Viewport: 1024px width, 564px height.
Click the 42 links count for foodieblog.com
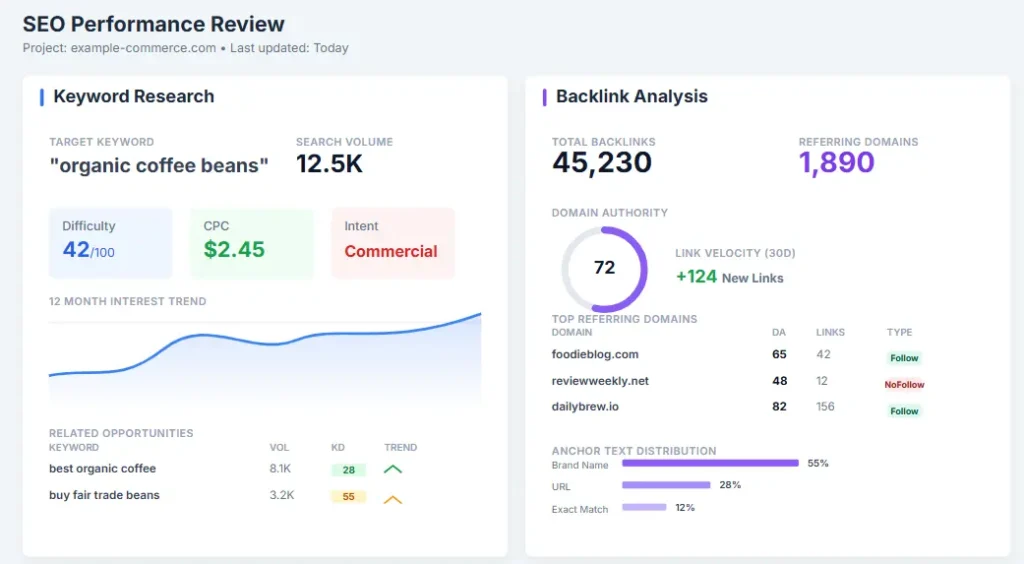click(823, 354)
